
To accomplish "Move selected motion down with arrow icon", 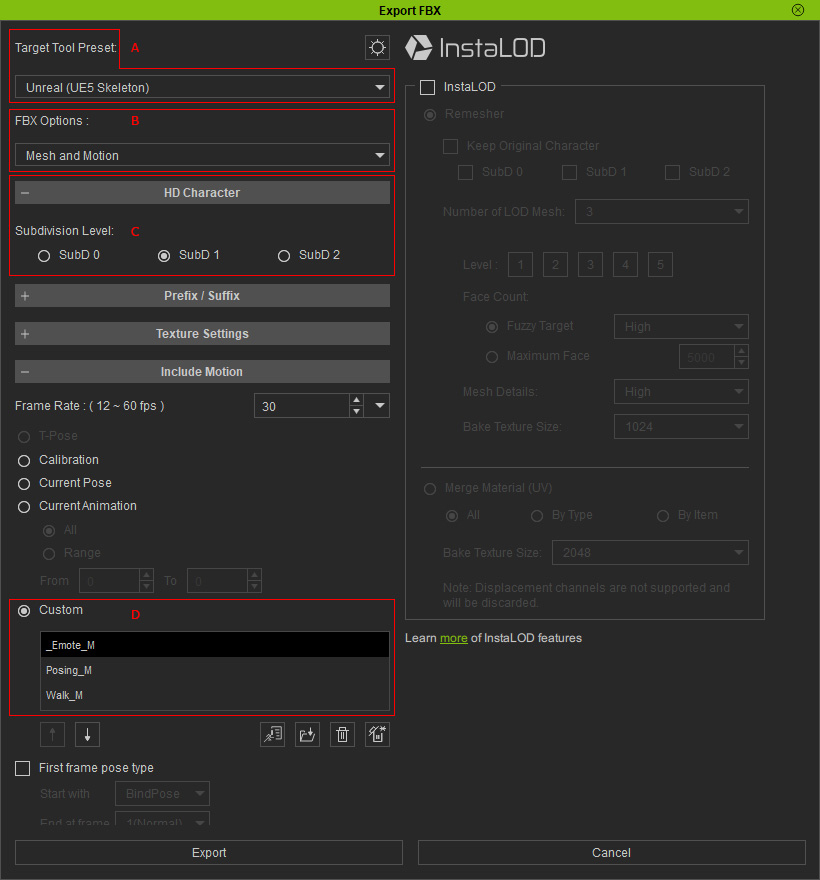I will click(x=87, y=735).
